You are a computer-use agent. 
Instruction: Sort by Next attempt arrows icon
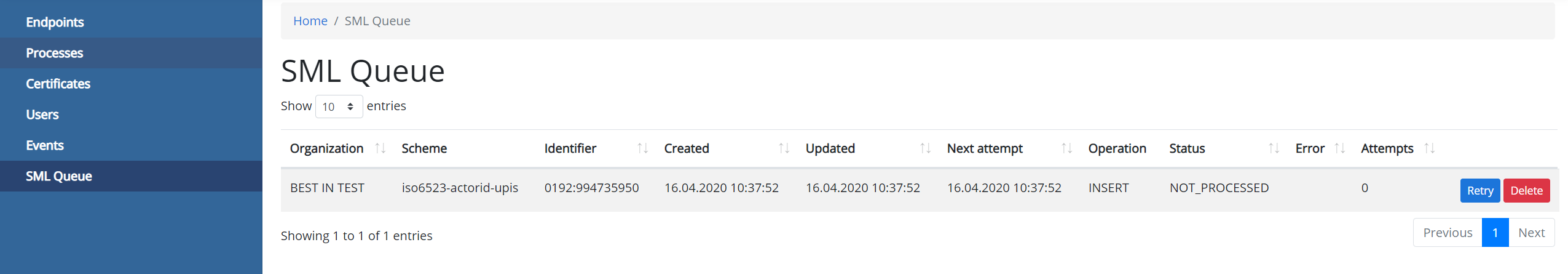point(1066,148)
